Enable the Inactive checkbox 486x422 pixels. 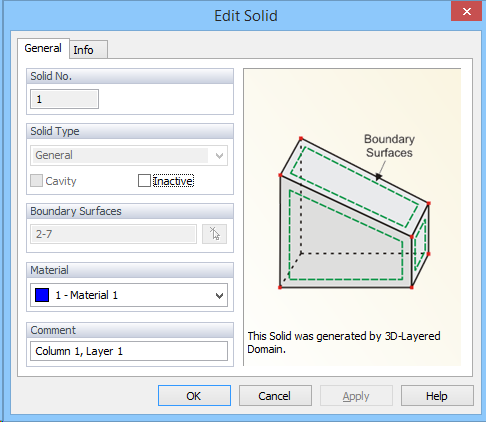click(x=144, y=181)
